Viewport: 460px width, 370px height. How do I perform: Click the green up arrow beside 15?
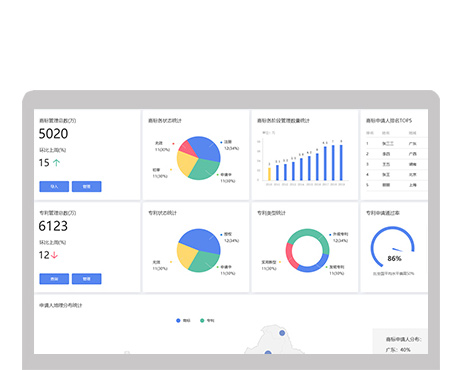[57, 163]
